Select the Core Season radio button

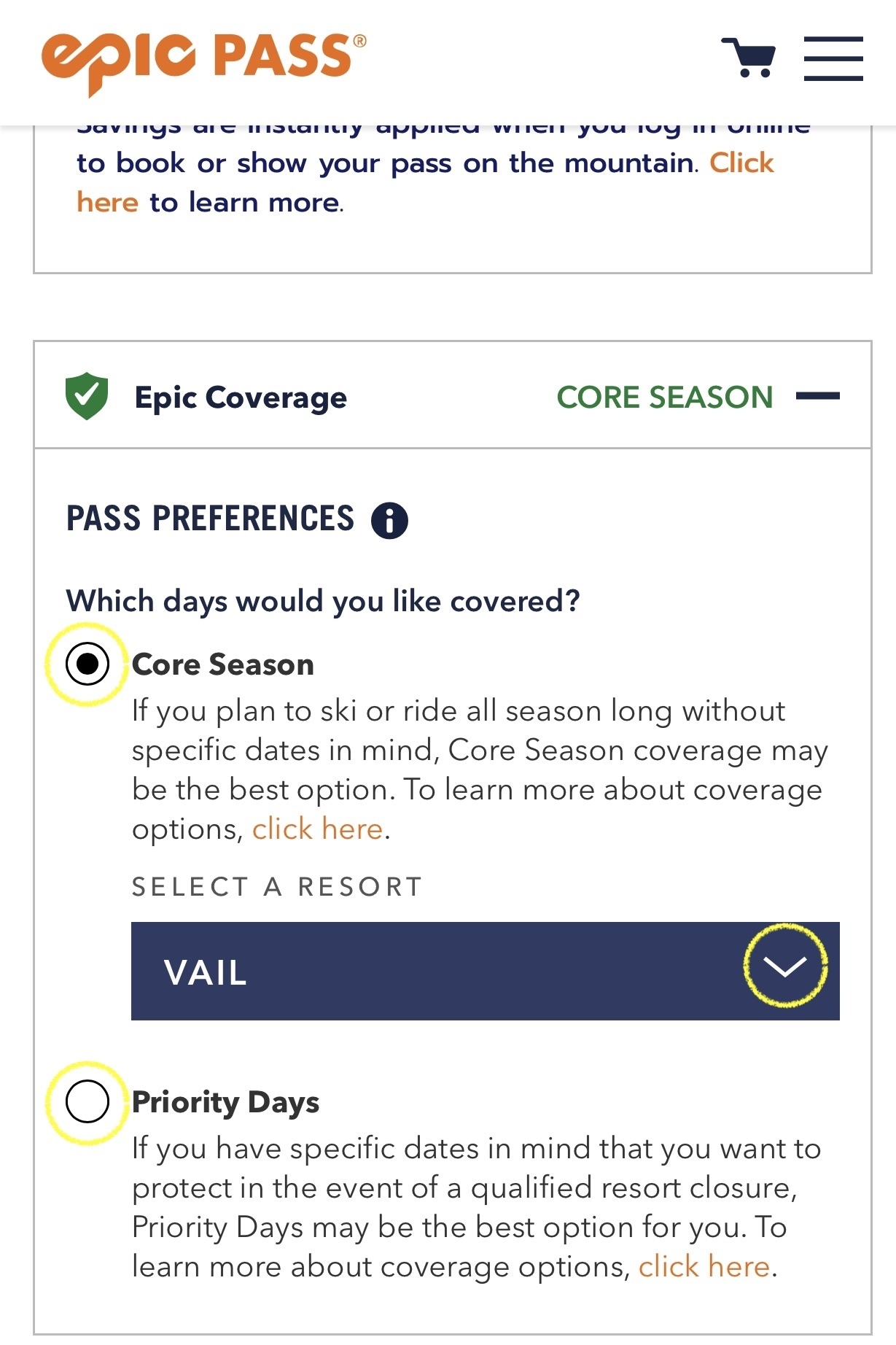[x=87, y=664]
